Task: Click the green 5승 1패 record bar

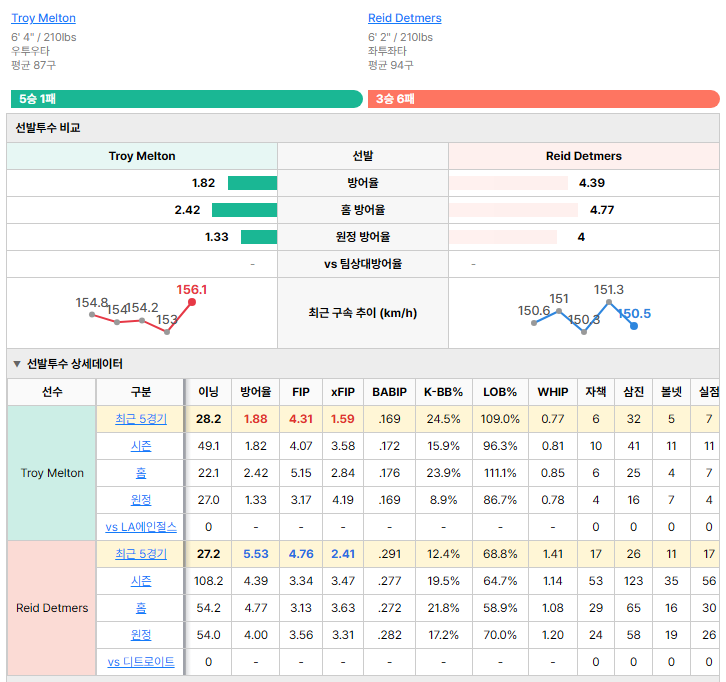Action: coord(187,99)
